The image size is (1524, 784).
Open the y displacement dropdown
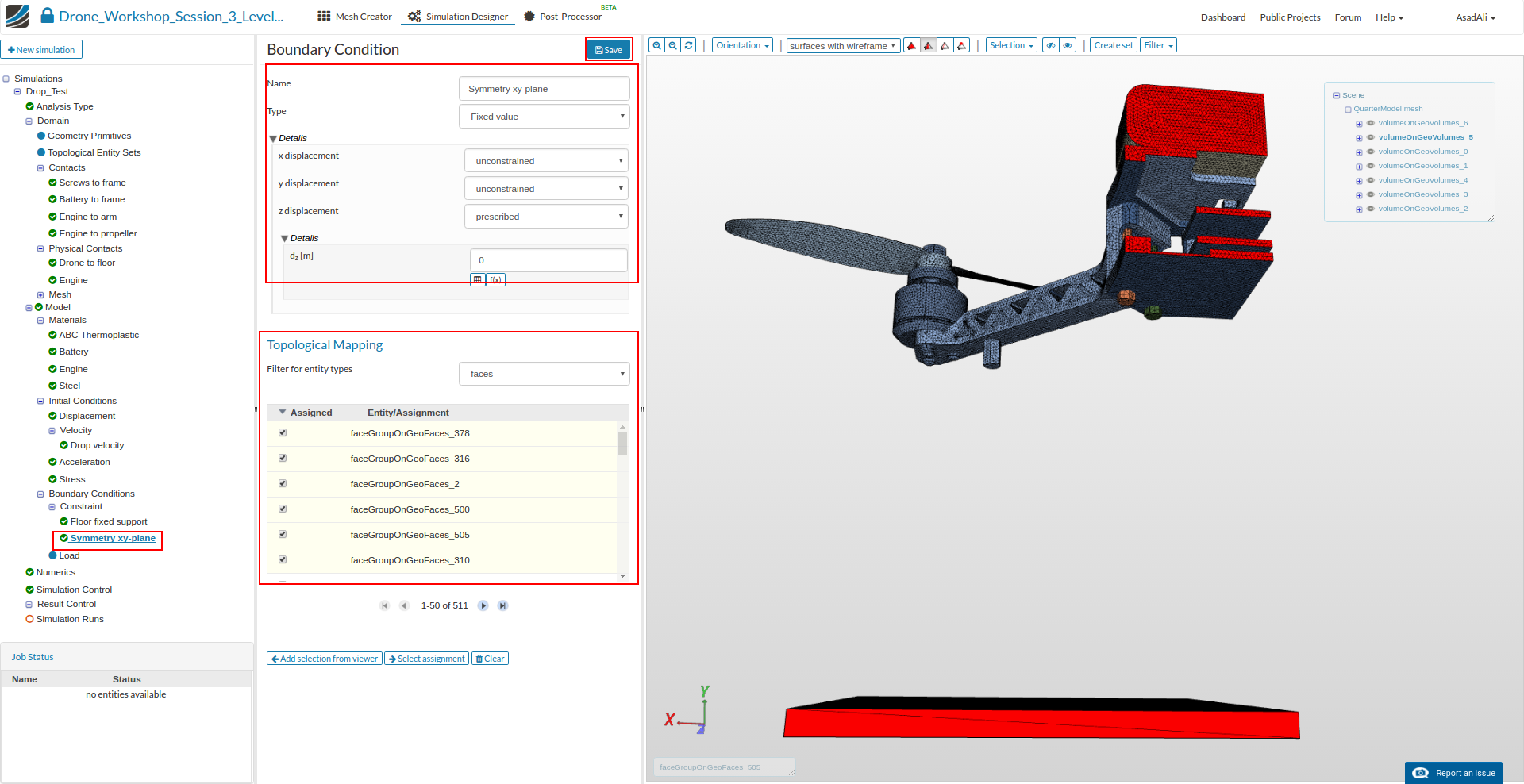pos(546,189)
